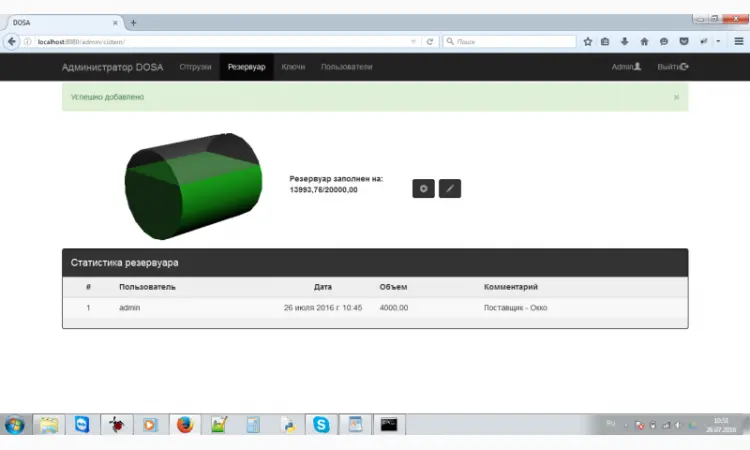Open the Admin user profile link
750x450 pixels.
tap(626, 67)
